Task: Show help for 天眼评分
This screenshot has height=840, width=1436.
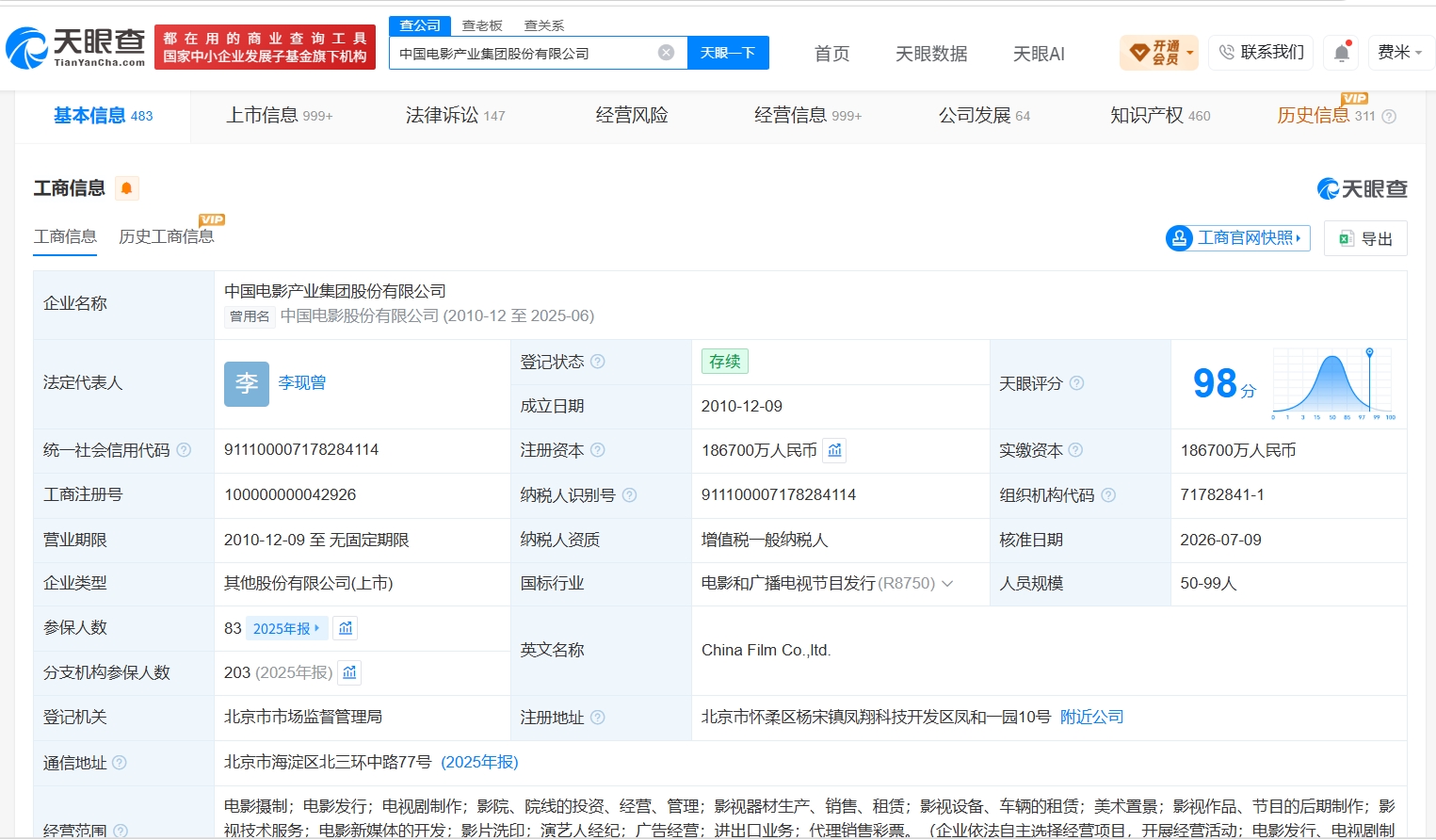Action: [x=1076, y=383]
